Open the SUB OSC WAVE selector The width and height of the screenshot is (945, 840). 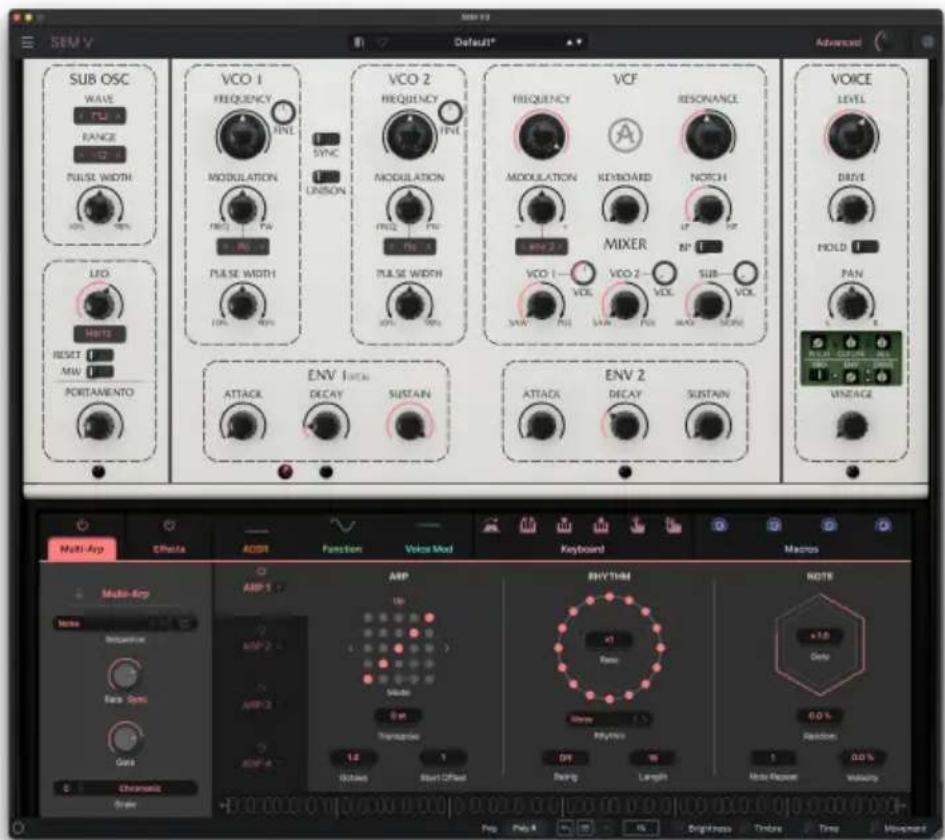click(x=99, y=116)
